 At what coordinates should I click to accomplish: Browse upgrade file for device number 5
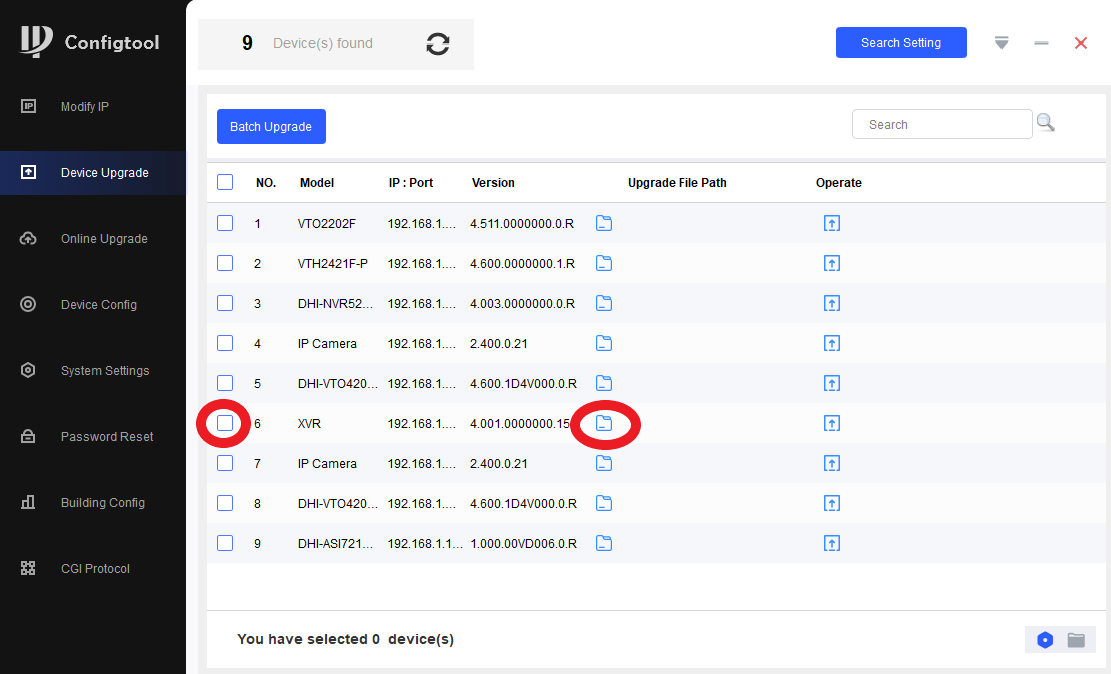point(604,383)
